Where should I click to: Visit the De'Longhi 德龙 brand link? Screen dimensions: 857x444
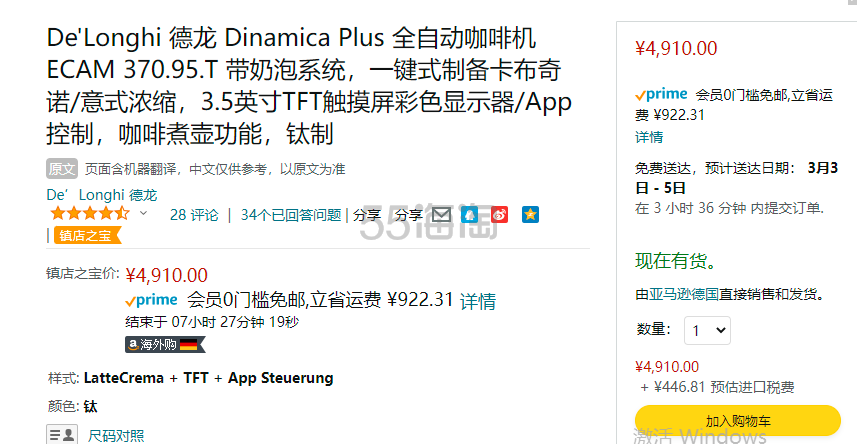pyautogui.click(x=102, y=195)
